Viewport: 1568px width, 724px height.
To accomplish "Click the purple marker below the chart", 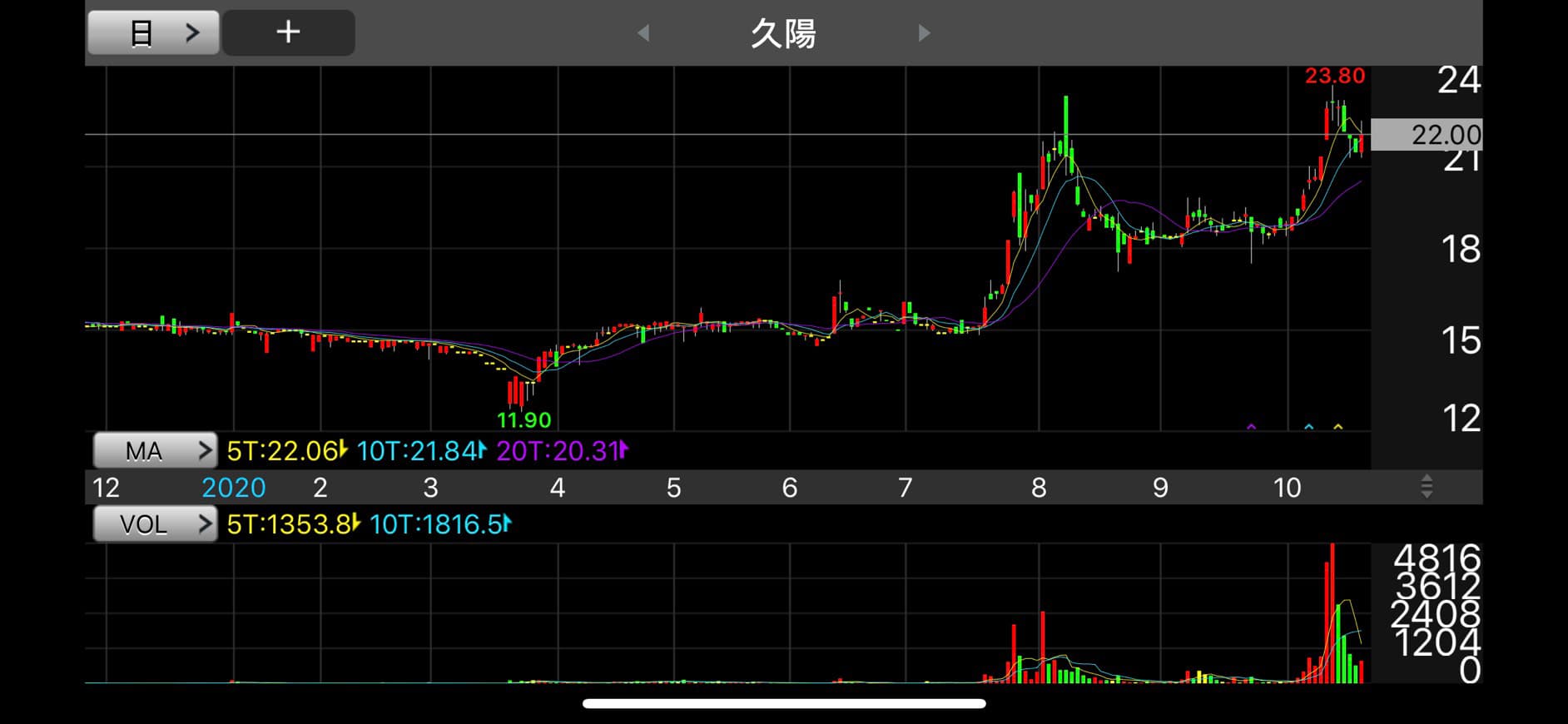I will point(1251,427).
